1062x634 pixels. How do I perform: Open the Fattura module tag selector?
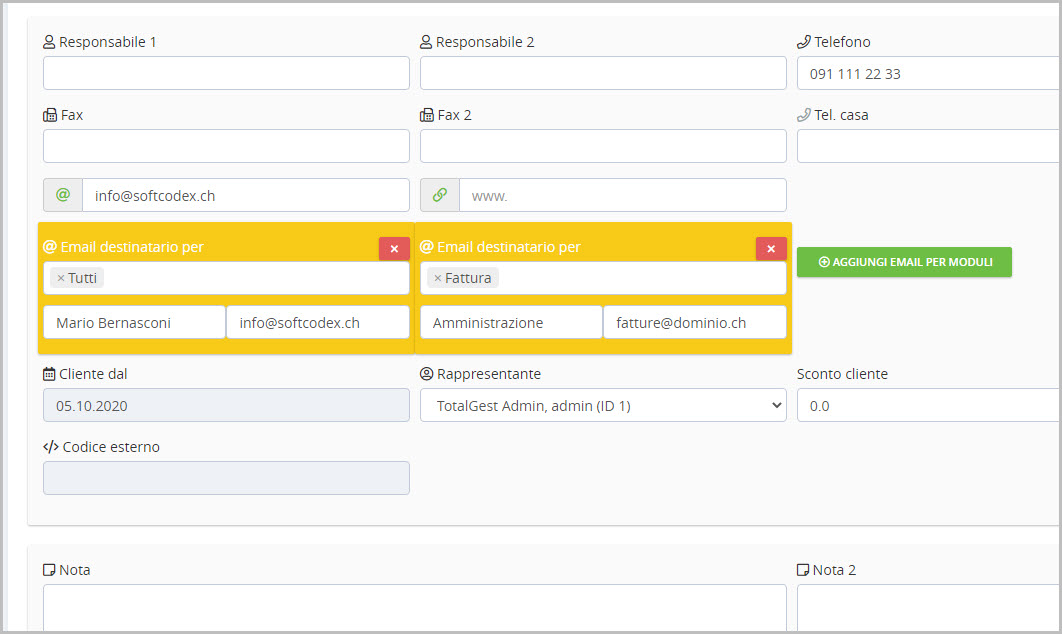pos(640,278)
